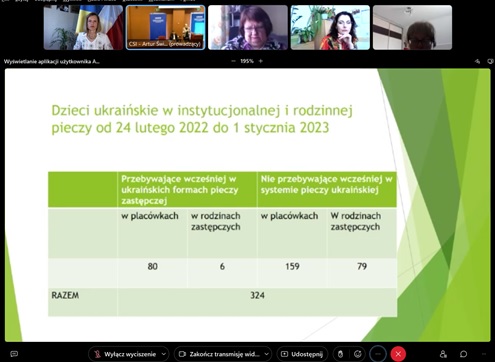This screenshot has width=495, height=362.
Task: Leave the meeting with red X button
Action: (x=398, y=354)
